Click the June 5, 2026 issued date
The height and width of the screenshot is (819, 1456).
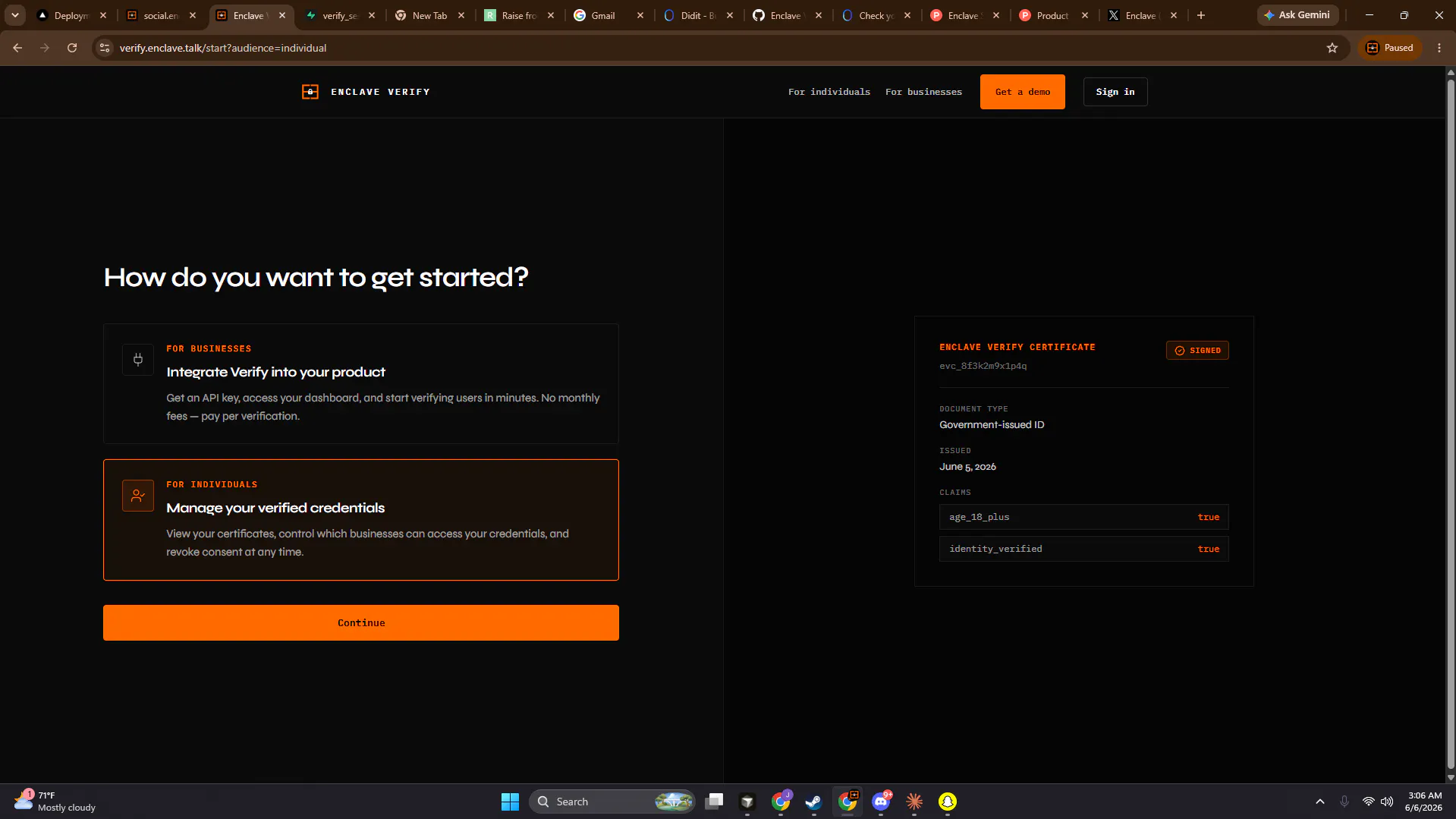(967, 467)
